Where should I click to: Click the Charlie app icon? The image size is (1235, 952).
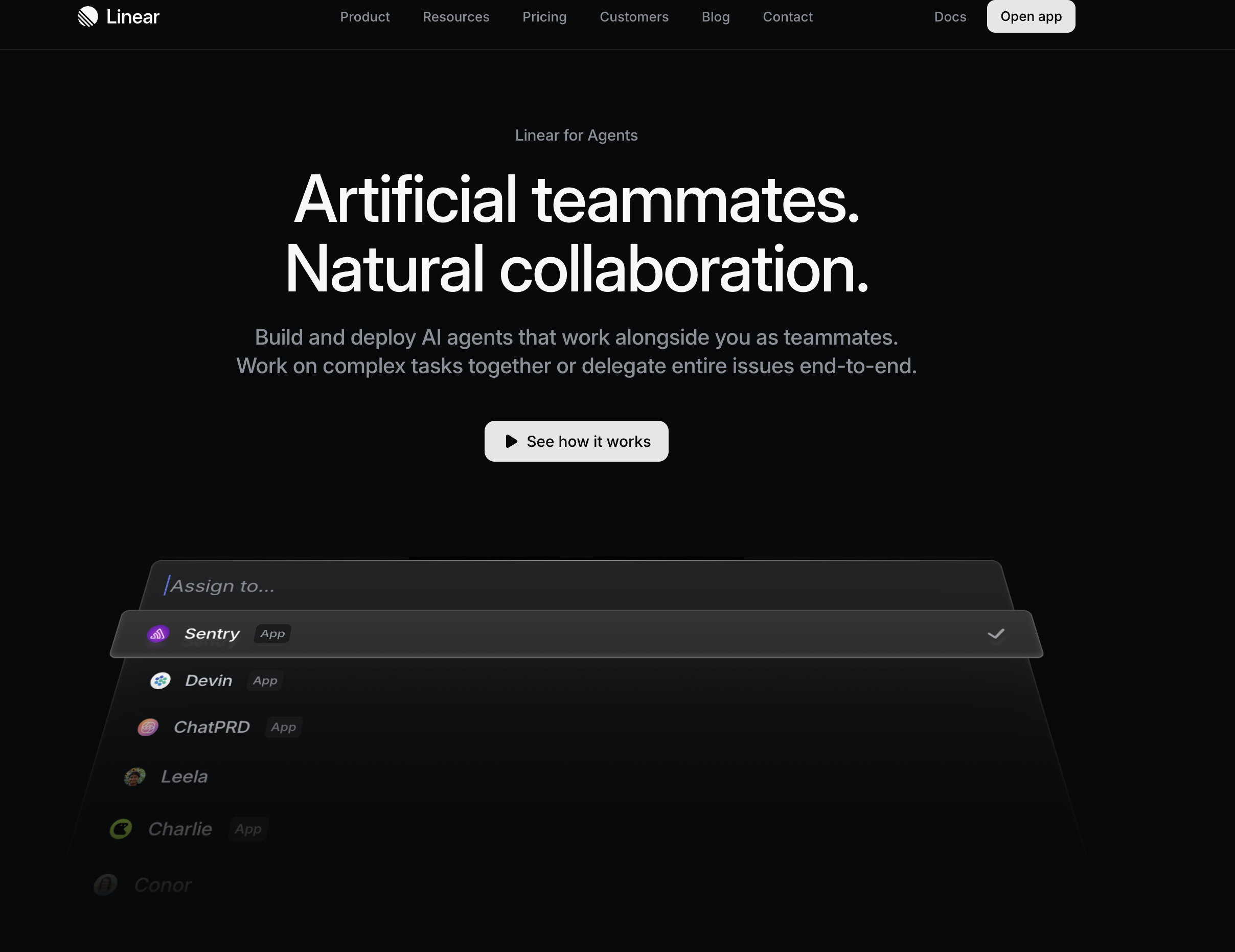coord(121,829)
